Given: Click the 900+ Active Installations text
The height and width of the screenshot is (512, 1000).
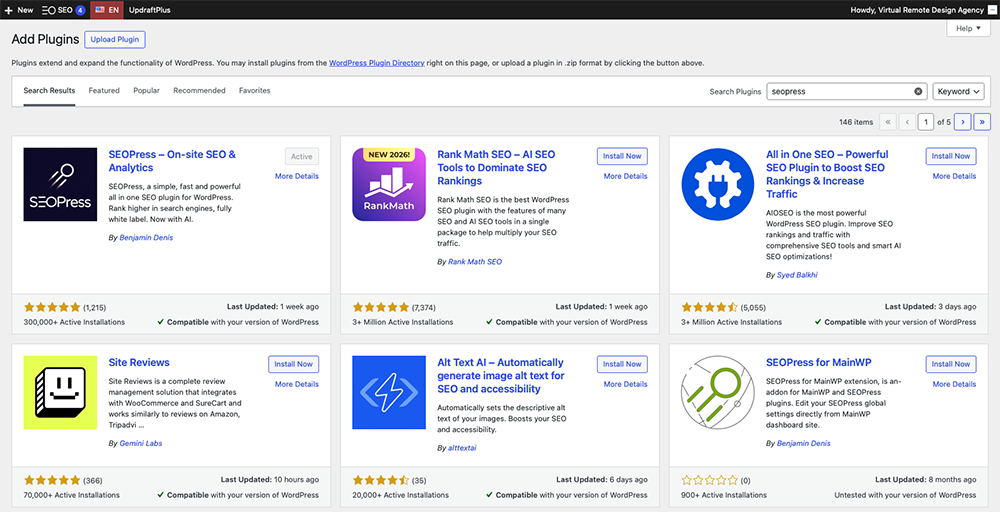Looking at the screenshot, I should [x=724, y=495].
